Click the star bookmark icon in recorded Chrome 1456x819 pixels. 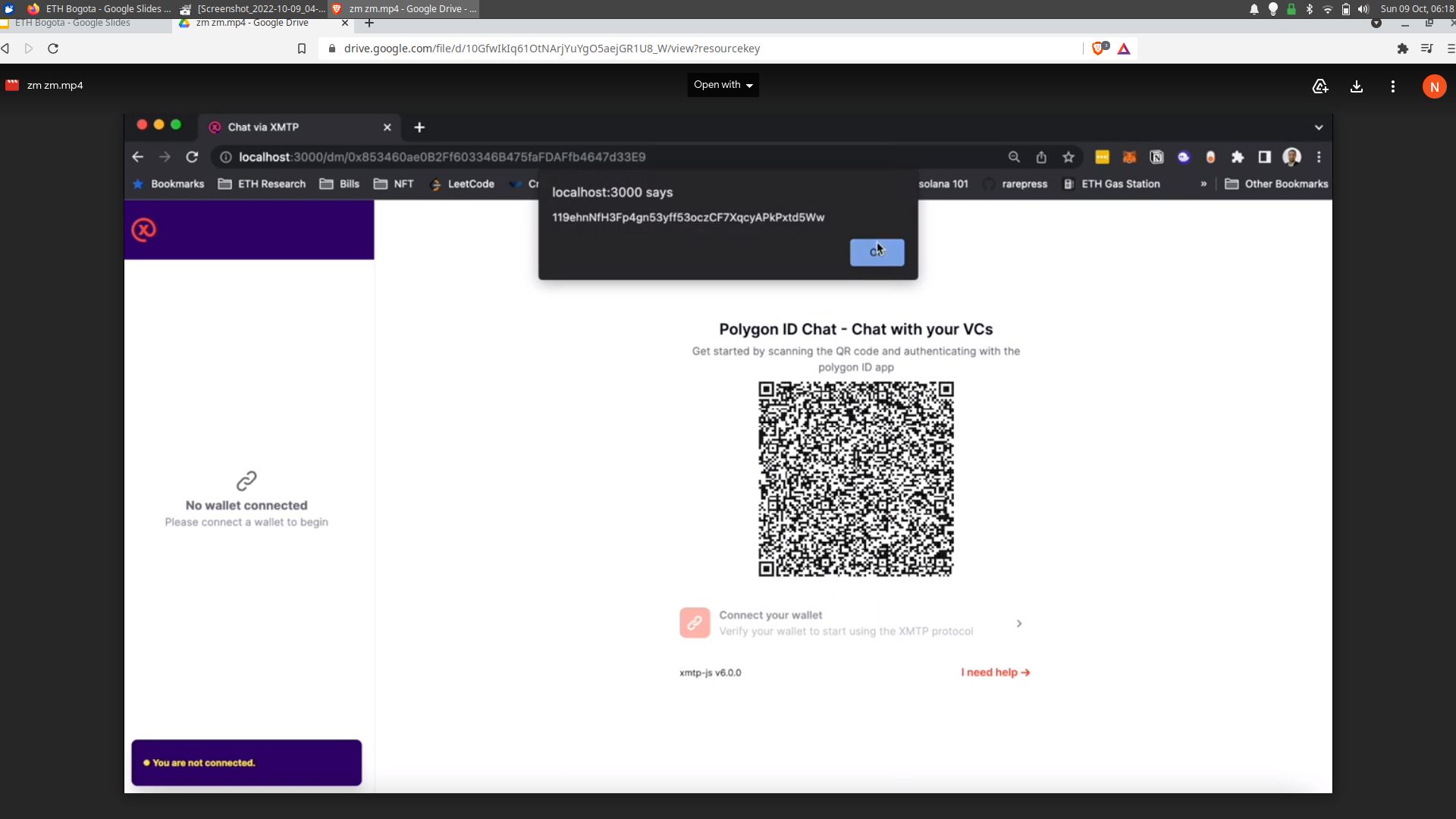pyautogui.click(x=1068, y=157)
